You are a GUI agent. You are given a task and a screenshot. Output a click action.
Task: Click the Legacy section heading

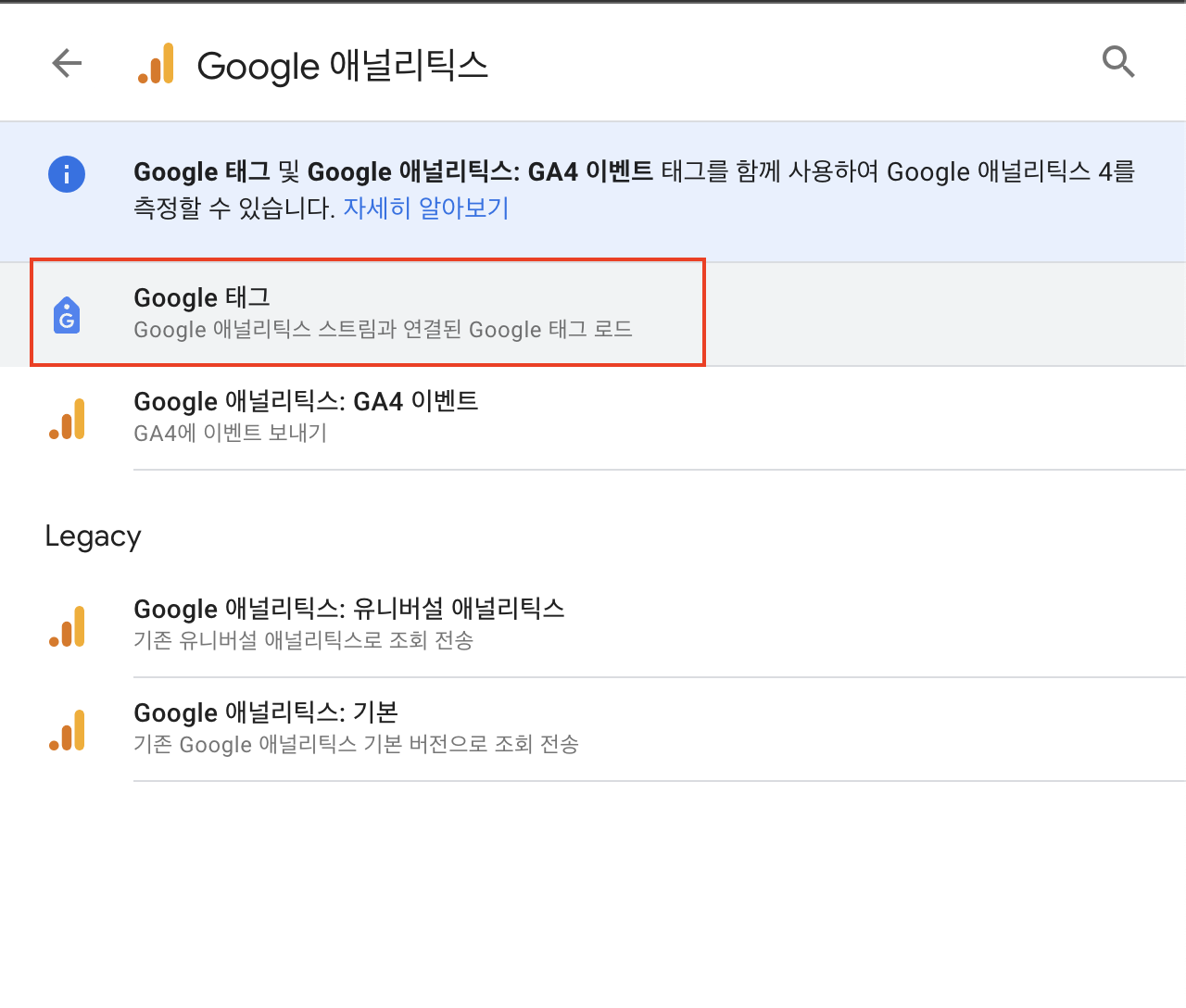click(x=93, y=535)
